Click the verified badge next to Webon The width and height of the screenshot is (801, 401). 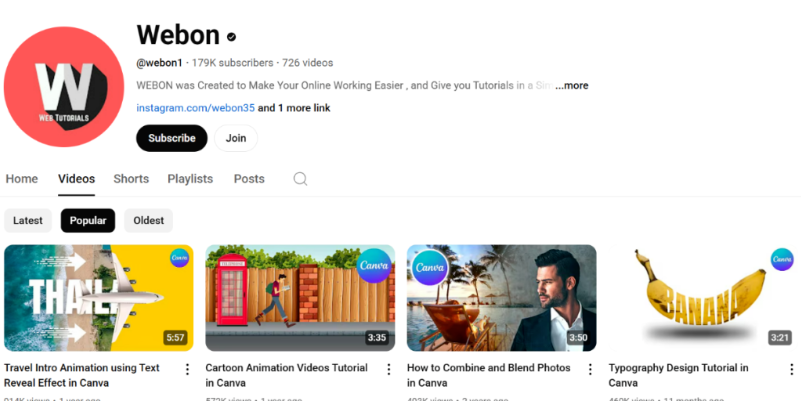tap(232, 36)
